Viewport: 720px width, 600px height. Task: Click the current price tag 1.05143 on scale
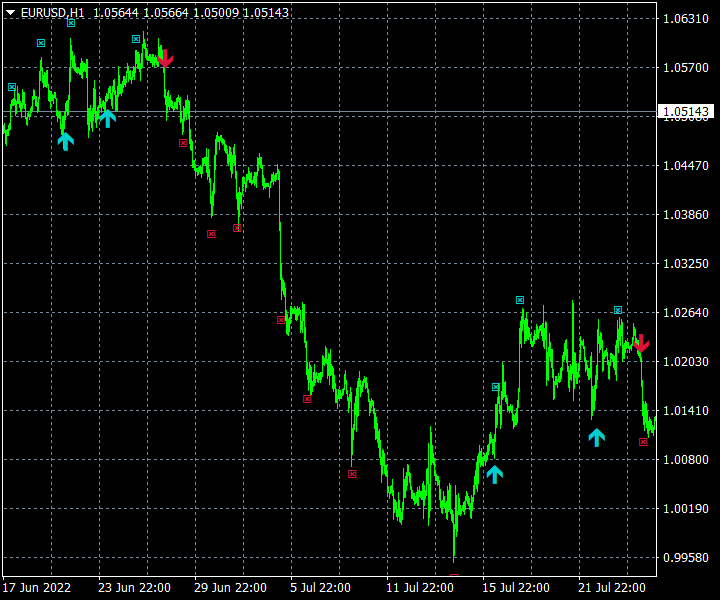click(686, 112)
